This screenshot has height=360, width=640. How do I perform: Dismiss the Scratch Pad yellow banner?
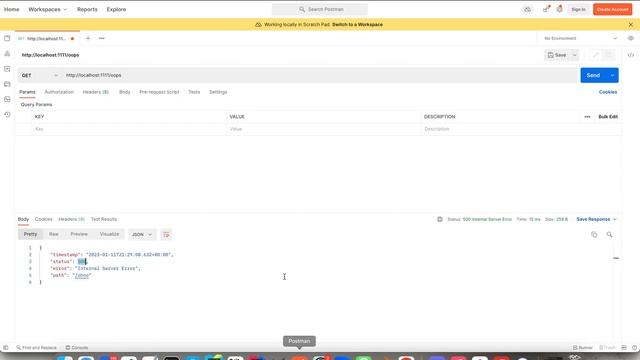[x=631, y=24]
